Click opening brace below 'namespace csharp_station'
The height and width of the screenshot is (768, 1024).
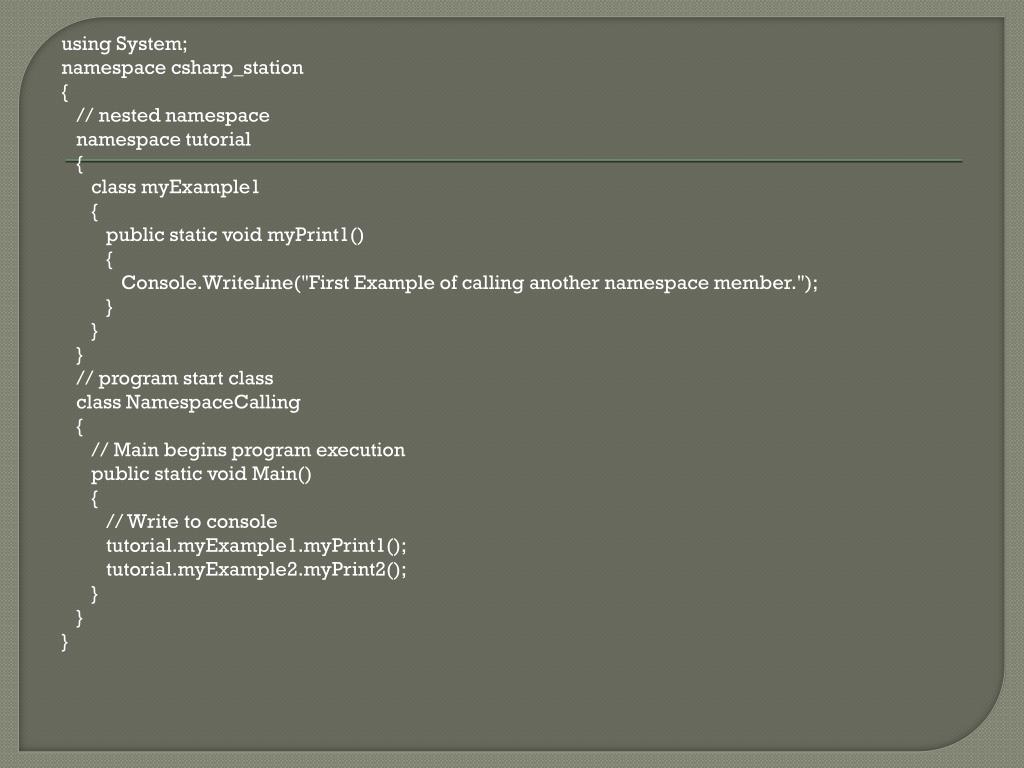pos(65,93)
